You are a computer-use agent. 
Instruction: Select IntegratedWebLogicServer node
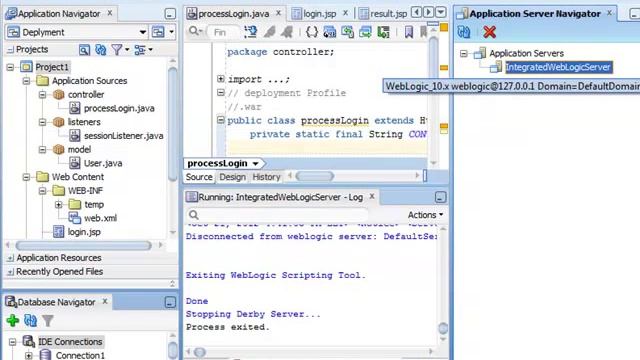558,67
